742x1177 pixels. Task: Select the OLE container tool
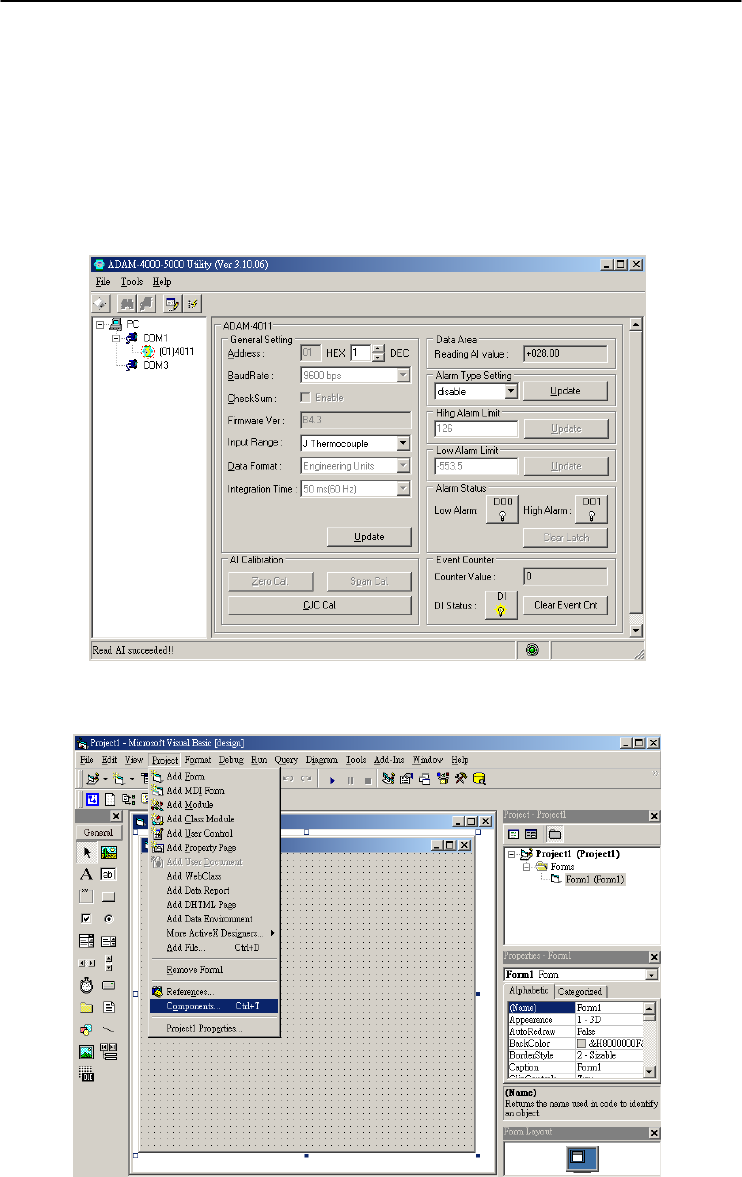tap(86, 1074)
